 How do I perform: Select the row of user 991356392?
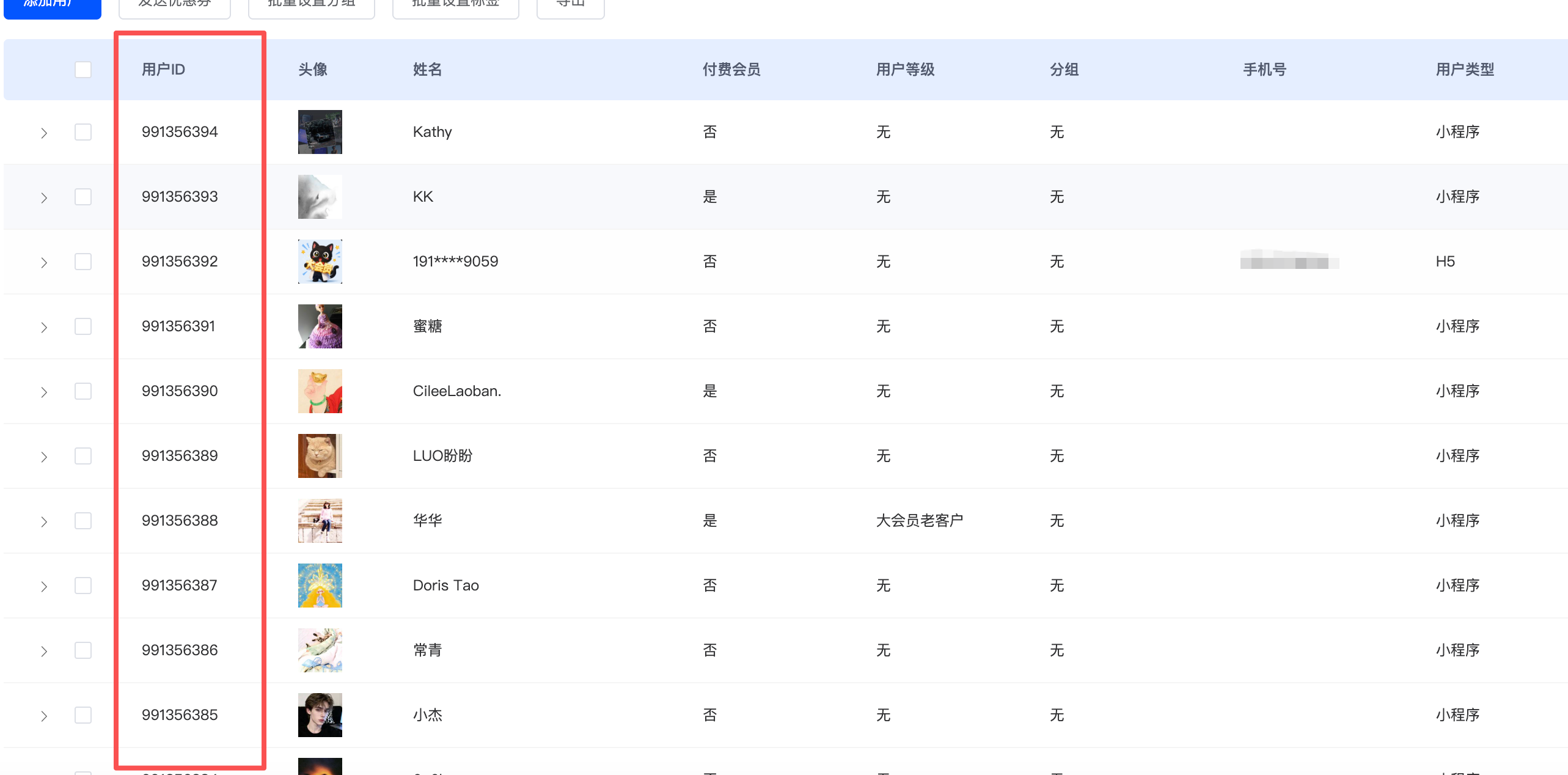[83, 262]
